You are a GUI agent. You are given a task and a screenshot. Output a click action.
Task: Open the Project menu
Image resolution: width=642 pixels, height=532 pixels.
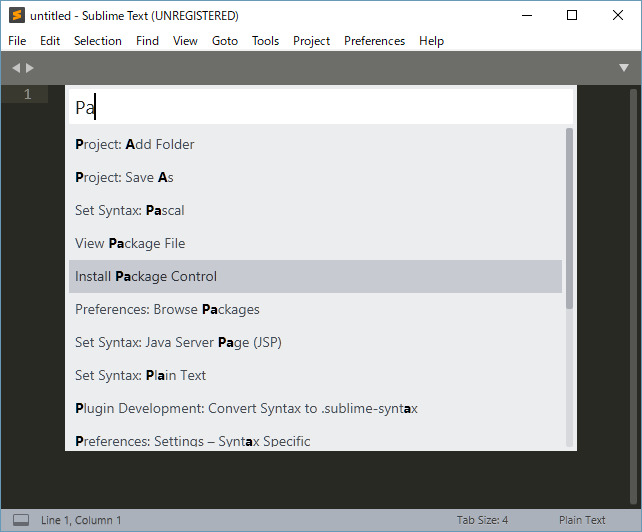[312, 41]
